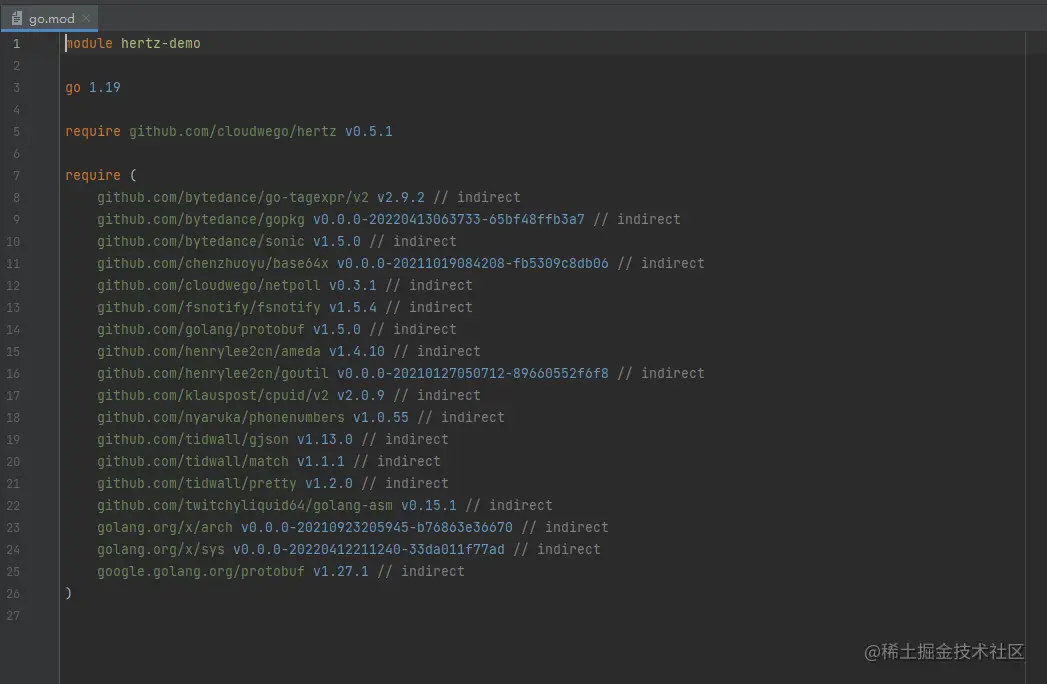1047x684 pixels.
Task: Click base64x version 'v0.0.0-20211019084208-fb5309c8db06'
Action: pos(473,264)
